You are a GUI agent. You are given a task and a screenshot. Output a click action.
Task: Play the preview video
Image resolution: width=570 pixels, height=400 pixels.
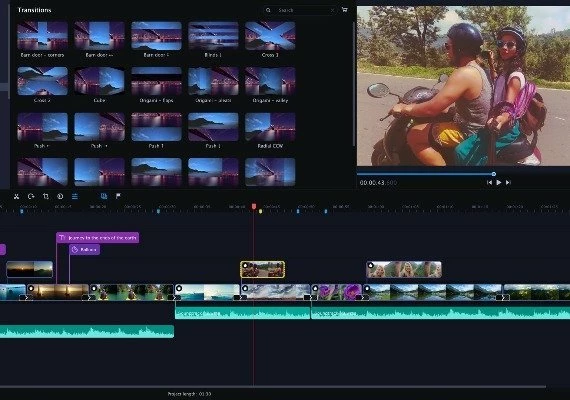499,183
